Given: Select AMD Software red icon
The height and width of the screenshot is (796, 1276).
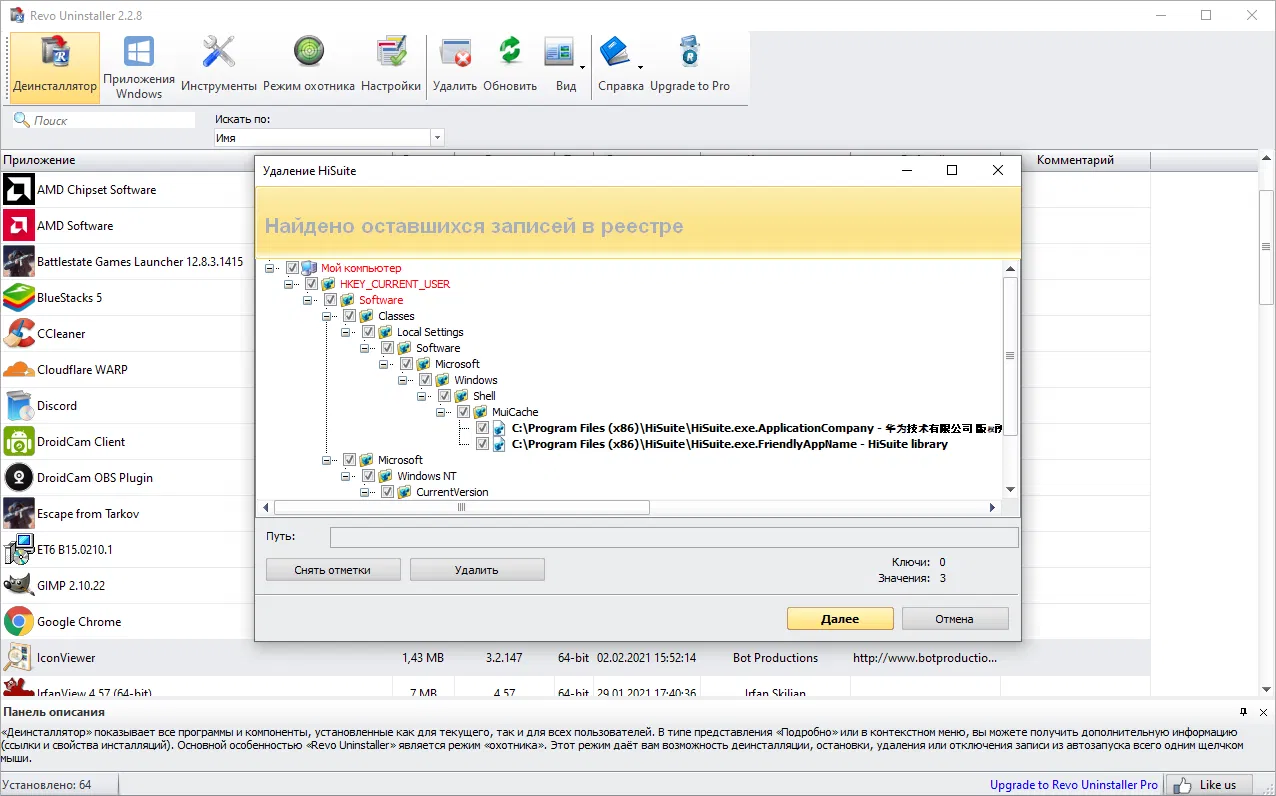Looking at the screenshot, I should point(19,226).
